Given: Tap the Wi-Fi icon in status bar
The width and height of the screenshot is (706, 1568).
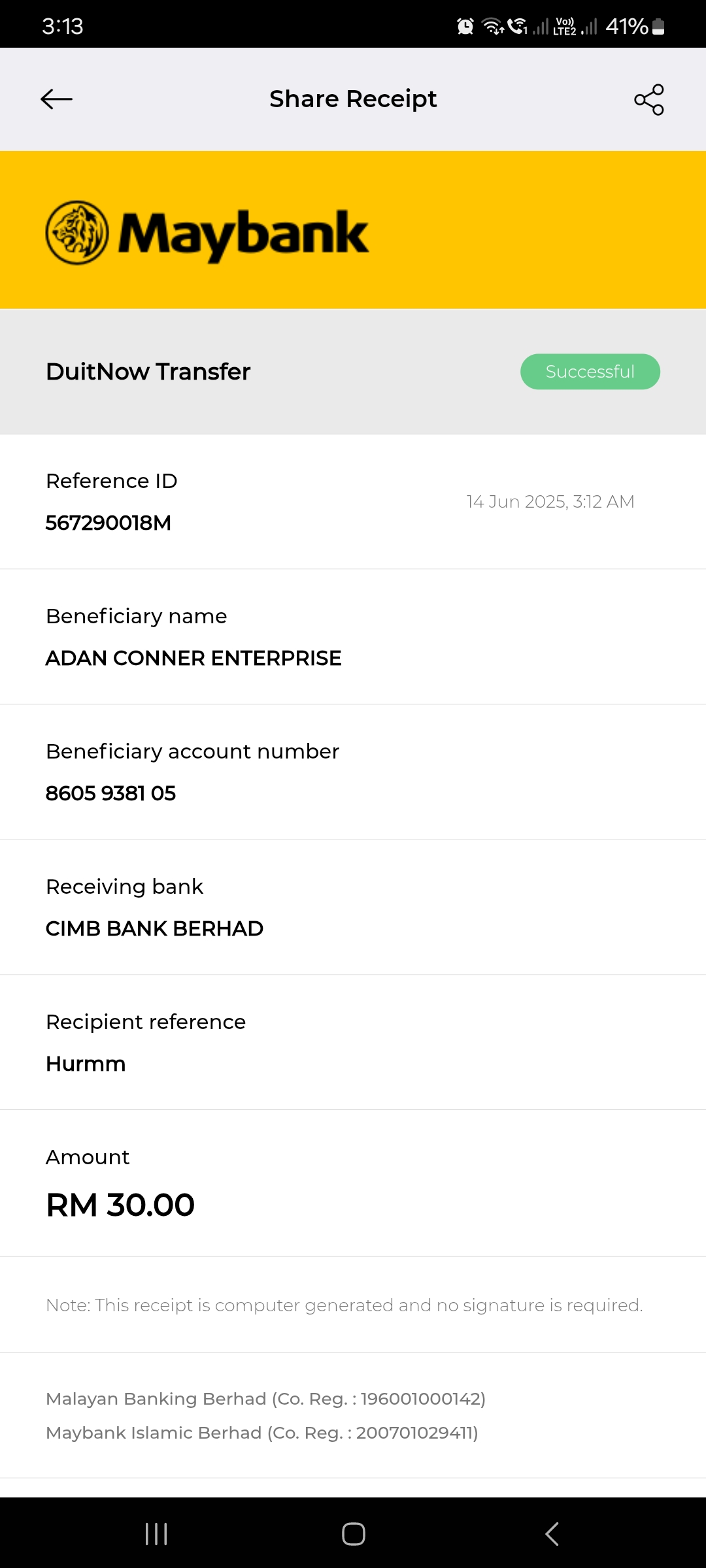Looking at the screenshot, I should point(492,26).
